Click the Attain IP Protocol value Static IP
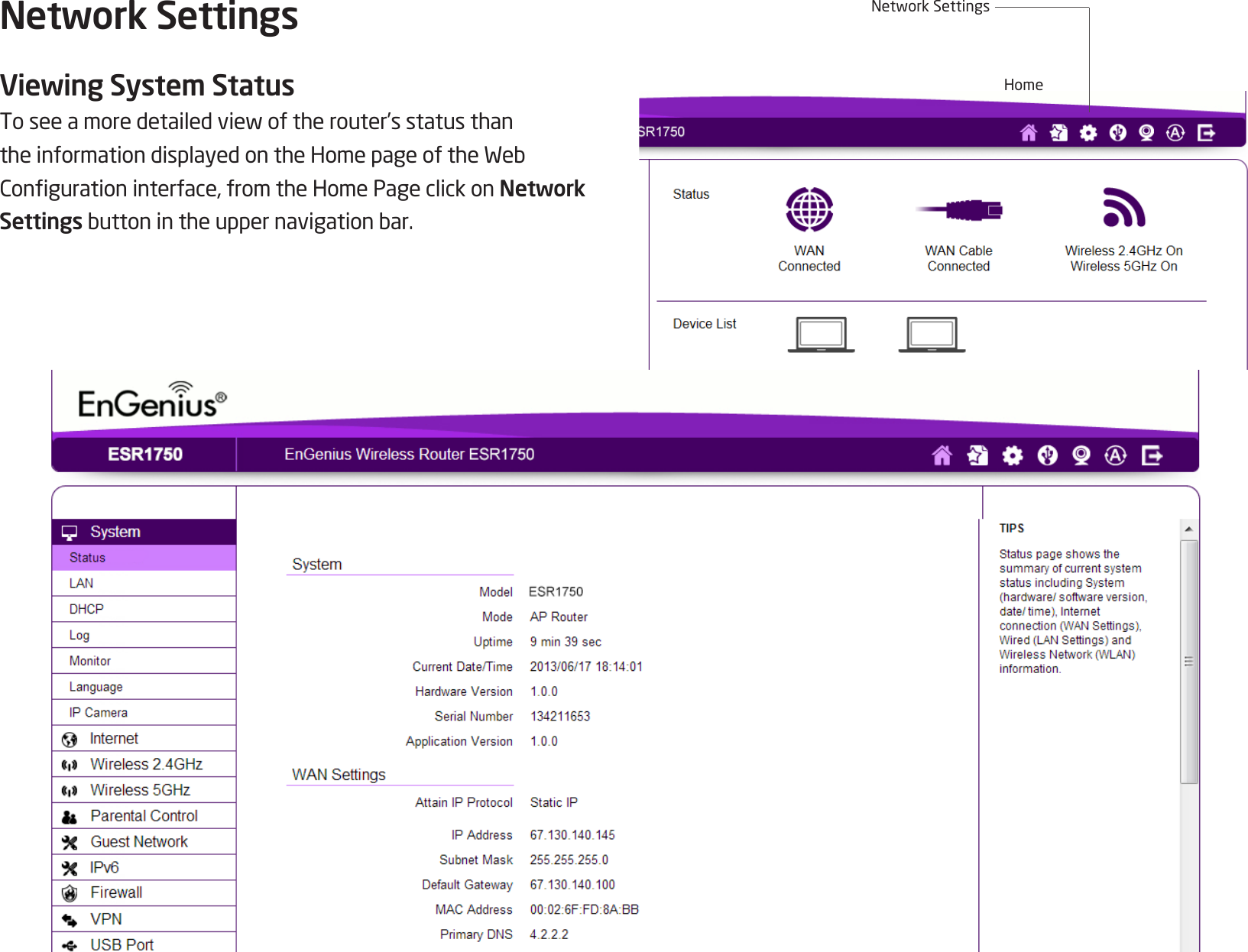 click(x=554, y=803)
